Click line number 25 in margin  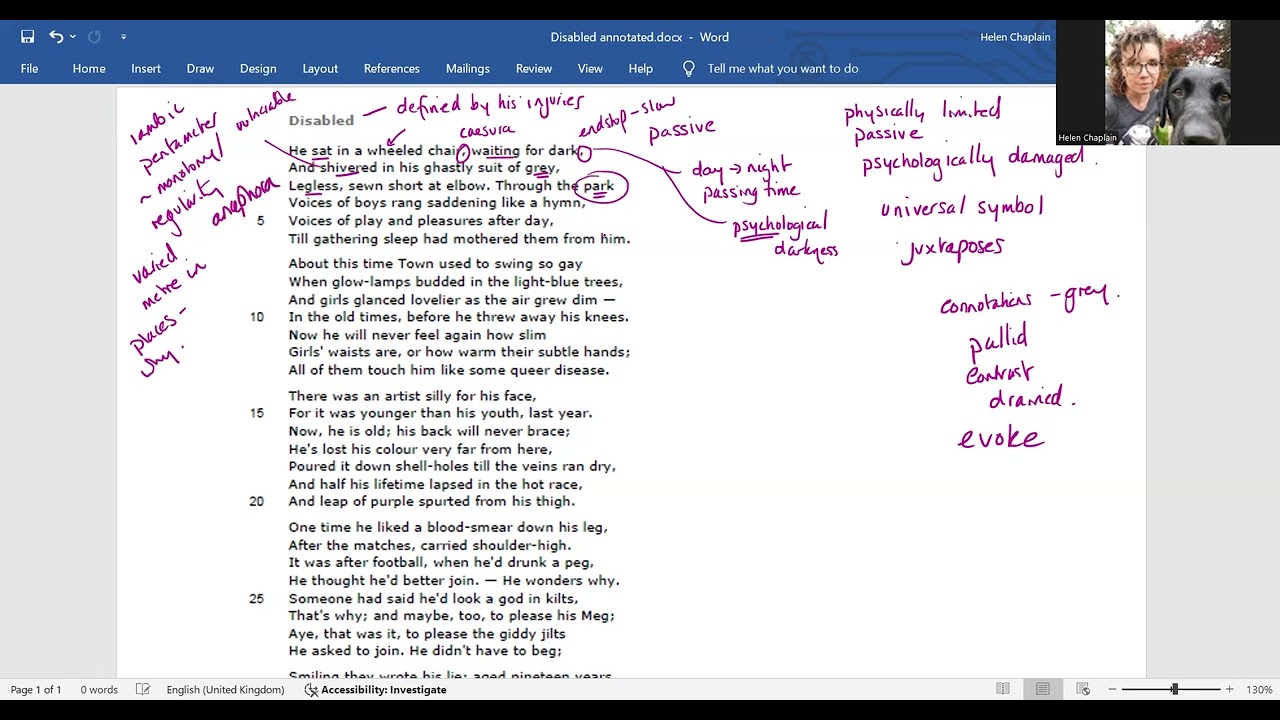257,598
